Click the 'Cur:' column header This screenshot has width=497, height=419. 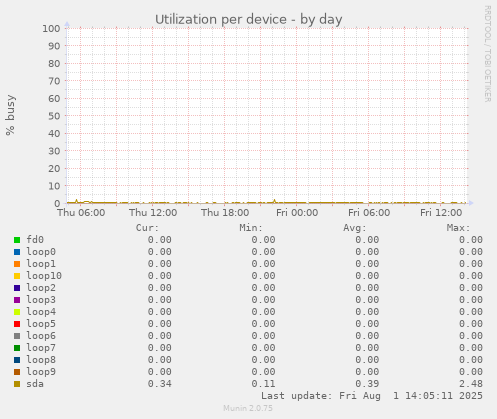pyautogui.click(x=147, y=228)
